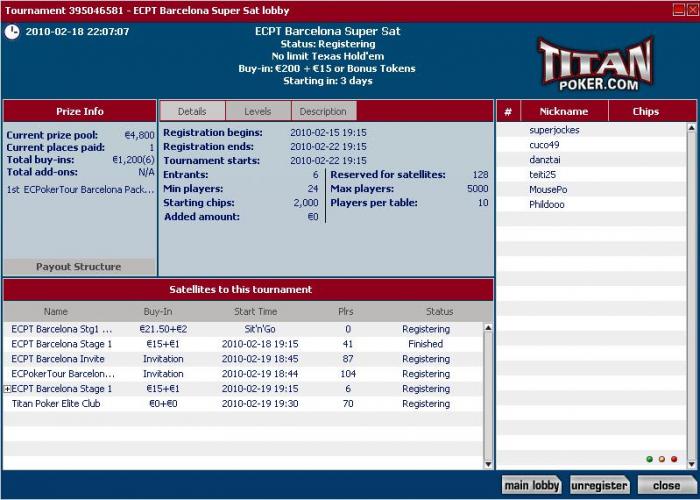Click Total buy-ins €1,200(6) value
Image resolution: width=700 pixels, height=500 pixels.
[133, 160]
